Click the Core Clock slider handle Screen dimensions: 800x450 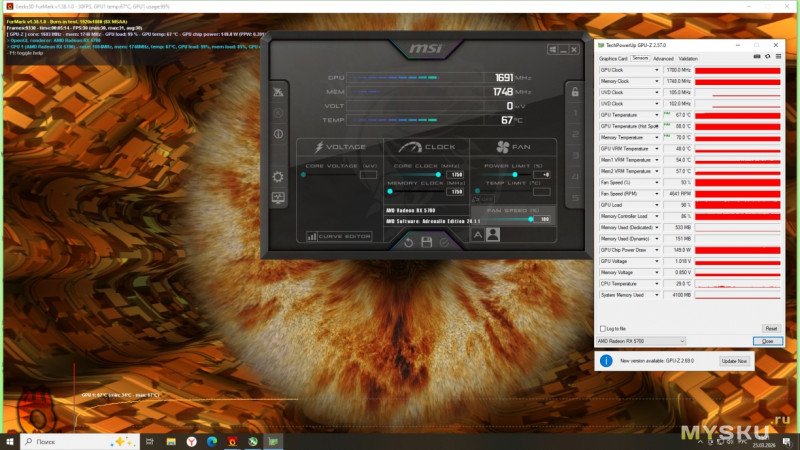(437, 174)
